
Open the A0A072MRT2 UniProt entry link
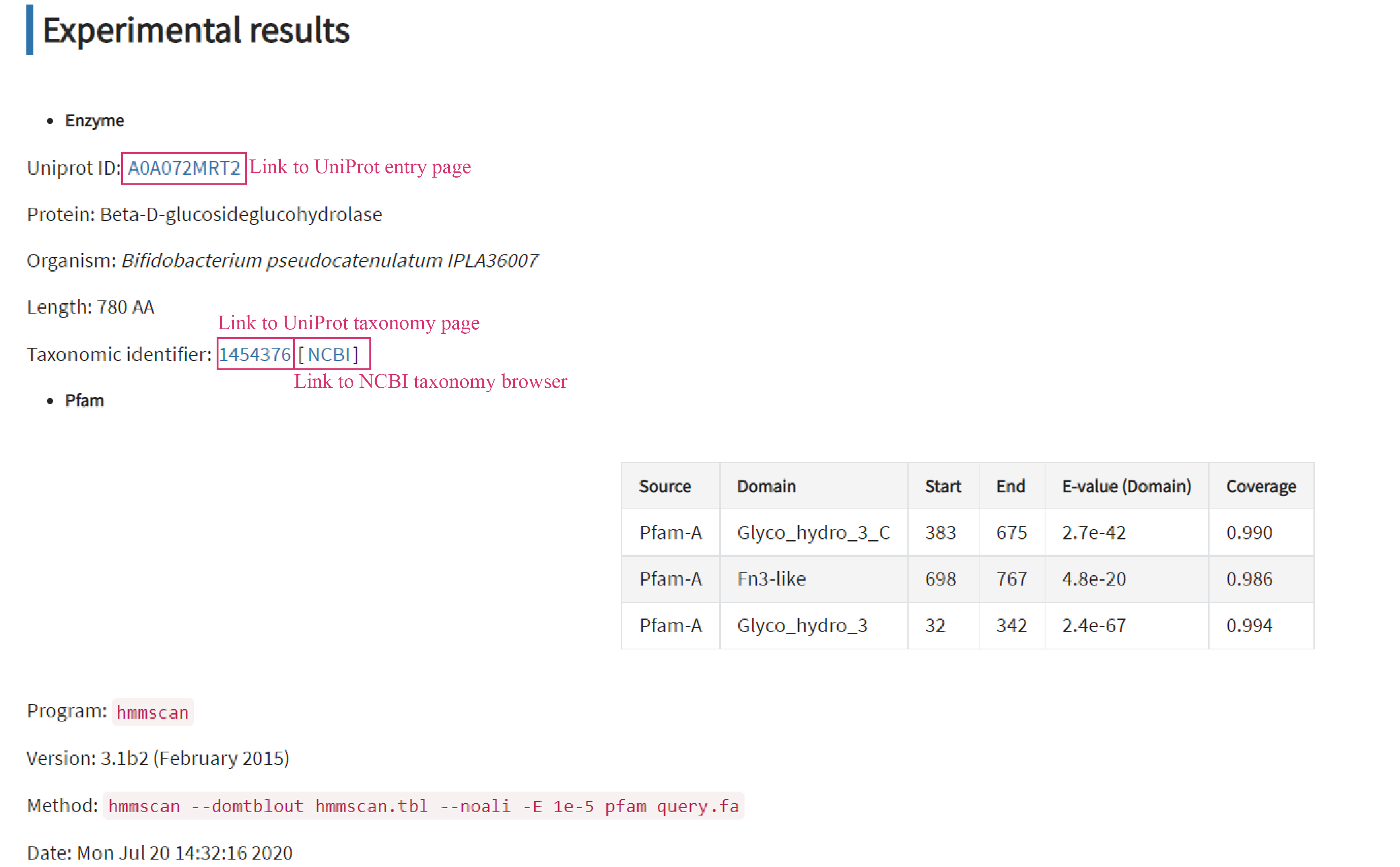(183, 168)
